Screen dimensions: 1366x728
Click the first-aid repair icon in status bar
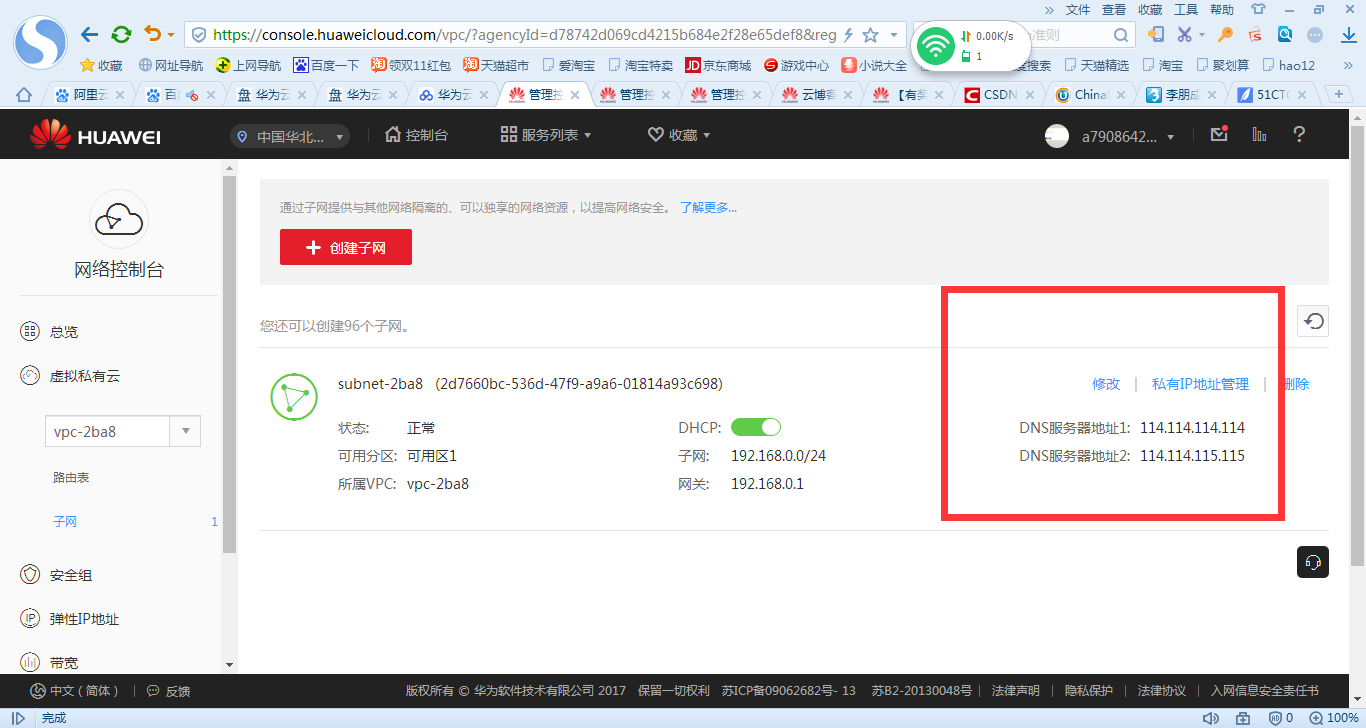click(x=1243, y=718)
